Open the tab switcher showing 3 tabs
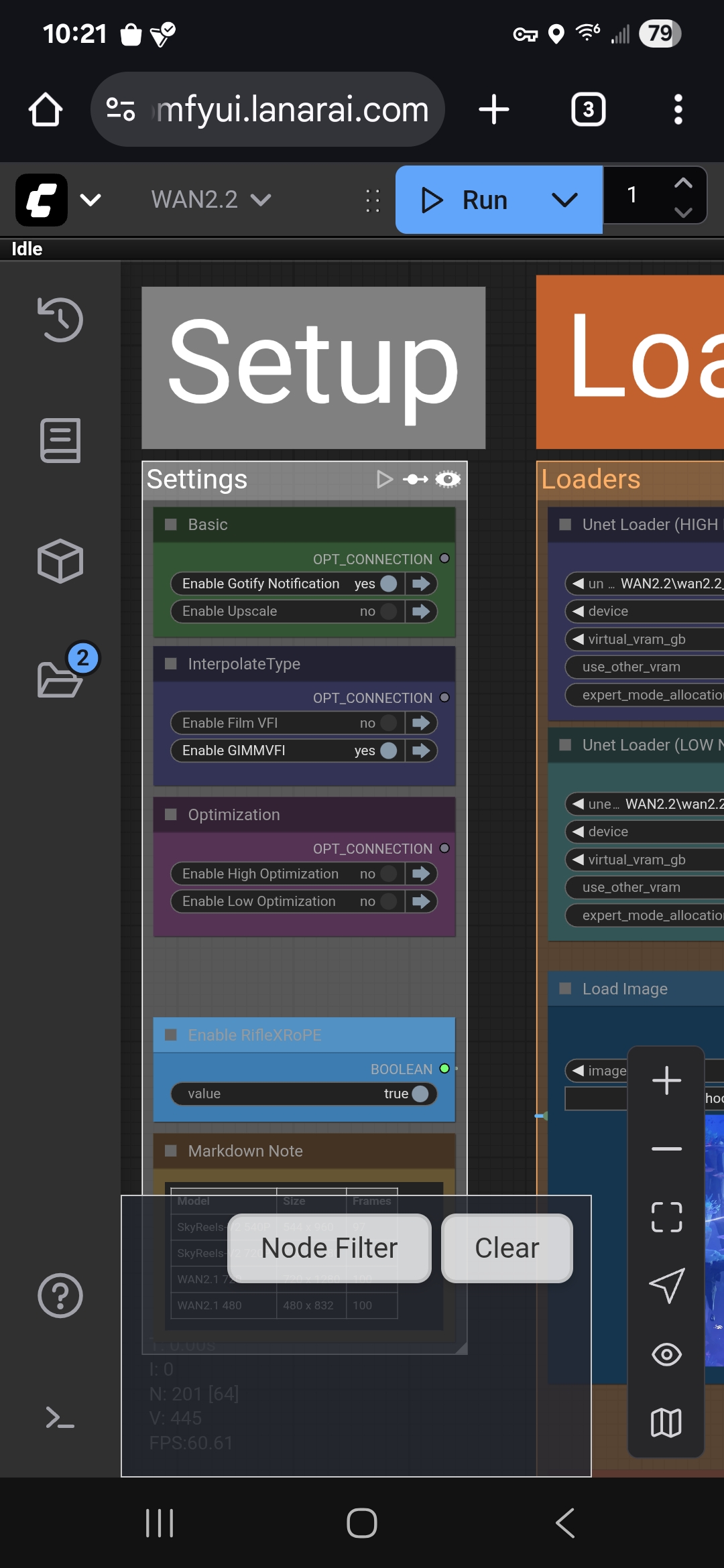This screenshot has width=724, height=1568. point(589,109)
